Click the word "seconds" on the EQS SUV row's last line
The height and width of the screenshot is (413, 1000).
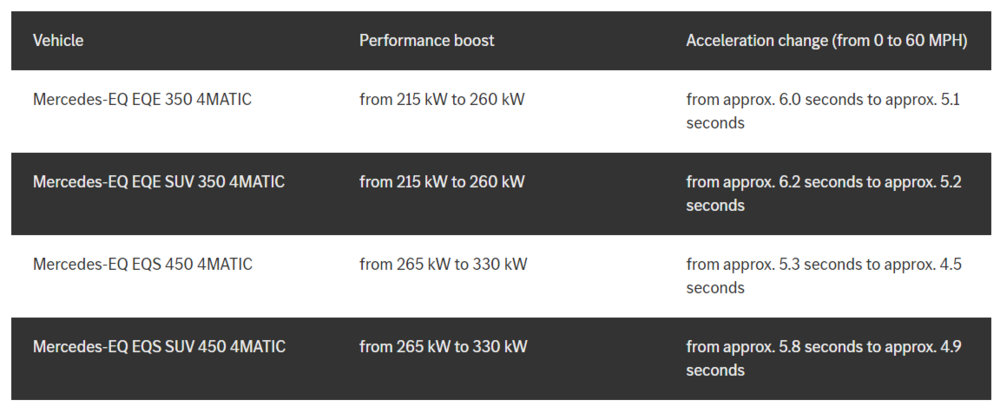715,370
